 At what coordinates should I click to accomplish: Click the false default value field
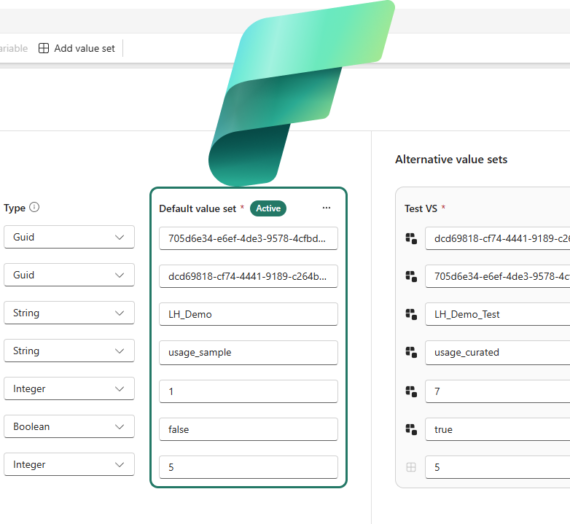coord(248,429)
